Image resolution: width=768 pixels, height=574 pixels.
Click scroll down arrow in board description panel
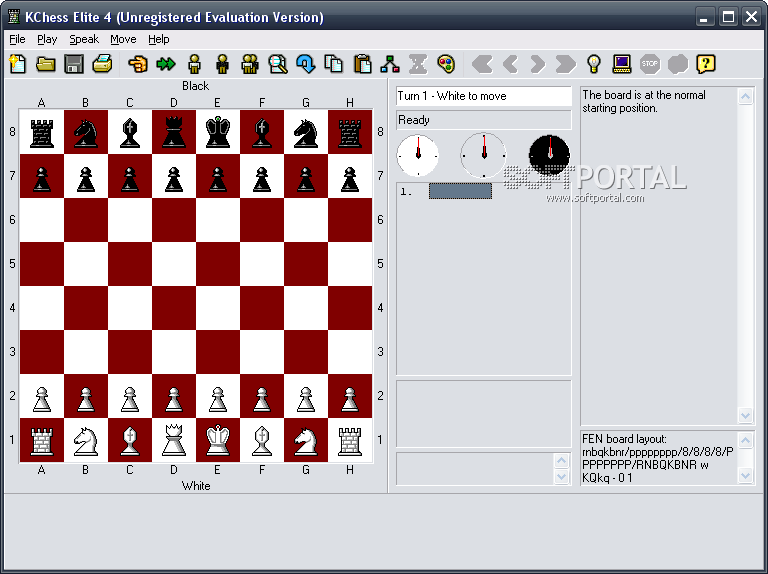(745, 416)
